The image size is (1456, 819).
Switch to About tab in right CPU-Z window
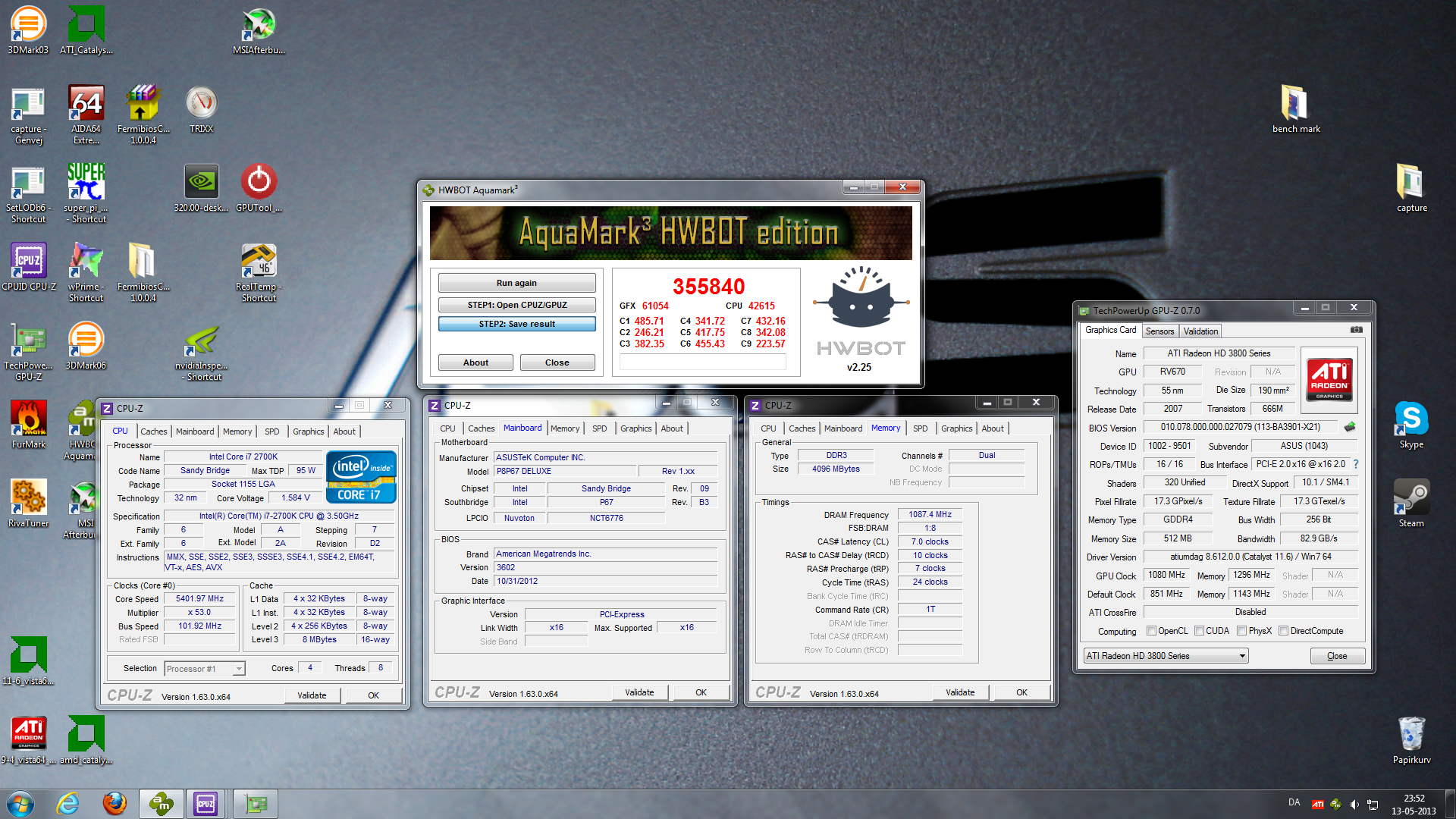coord(993,428)
